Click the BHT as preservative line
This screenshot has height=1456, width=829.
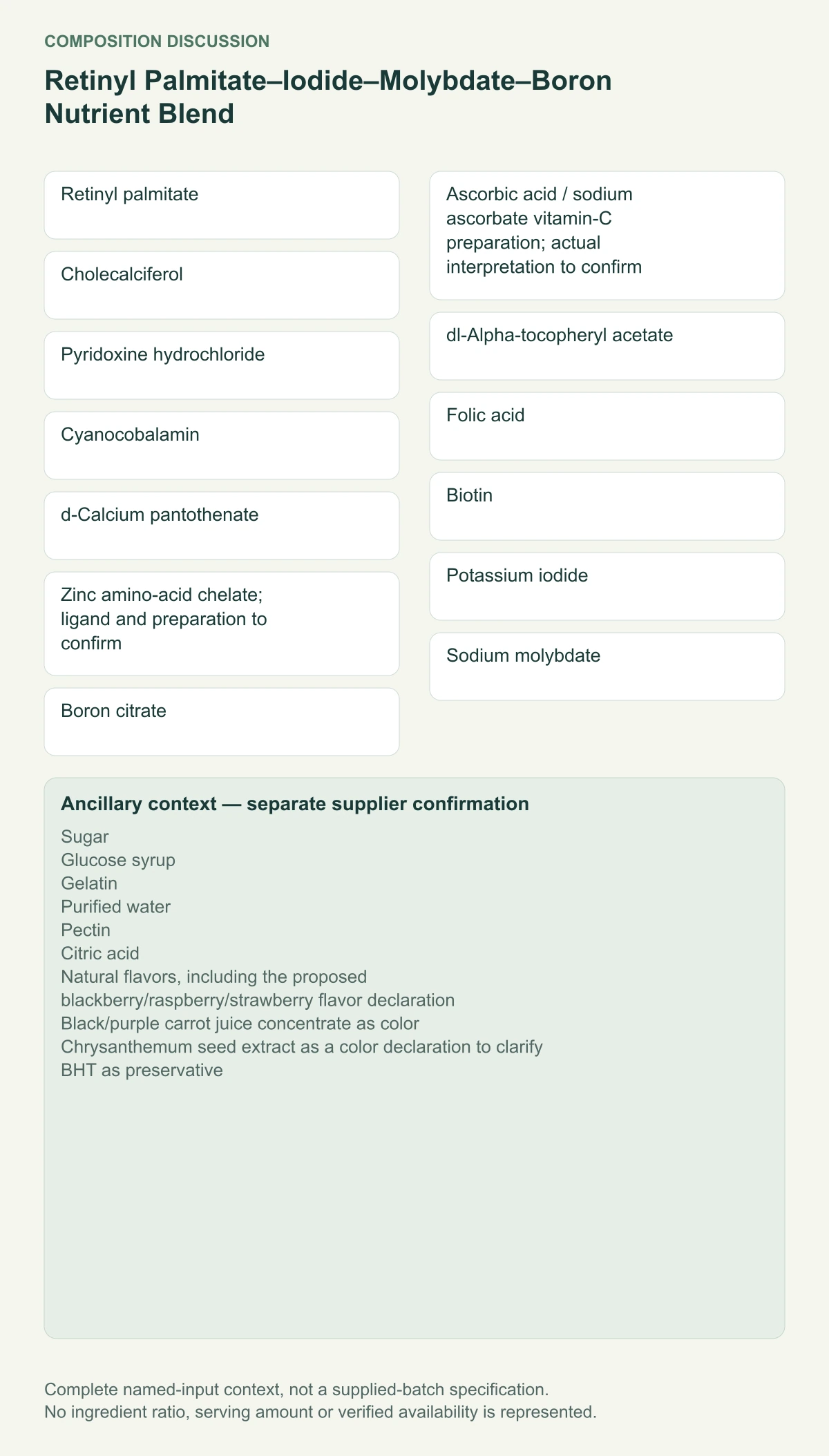coord(142,1070)
